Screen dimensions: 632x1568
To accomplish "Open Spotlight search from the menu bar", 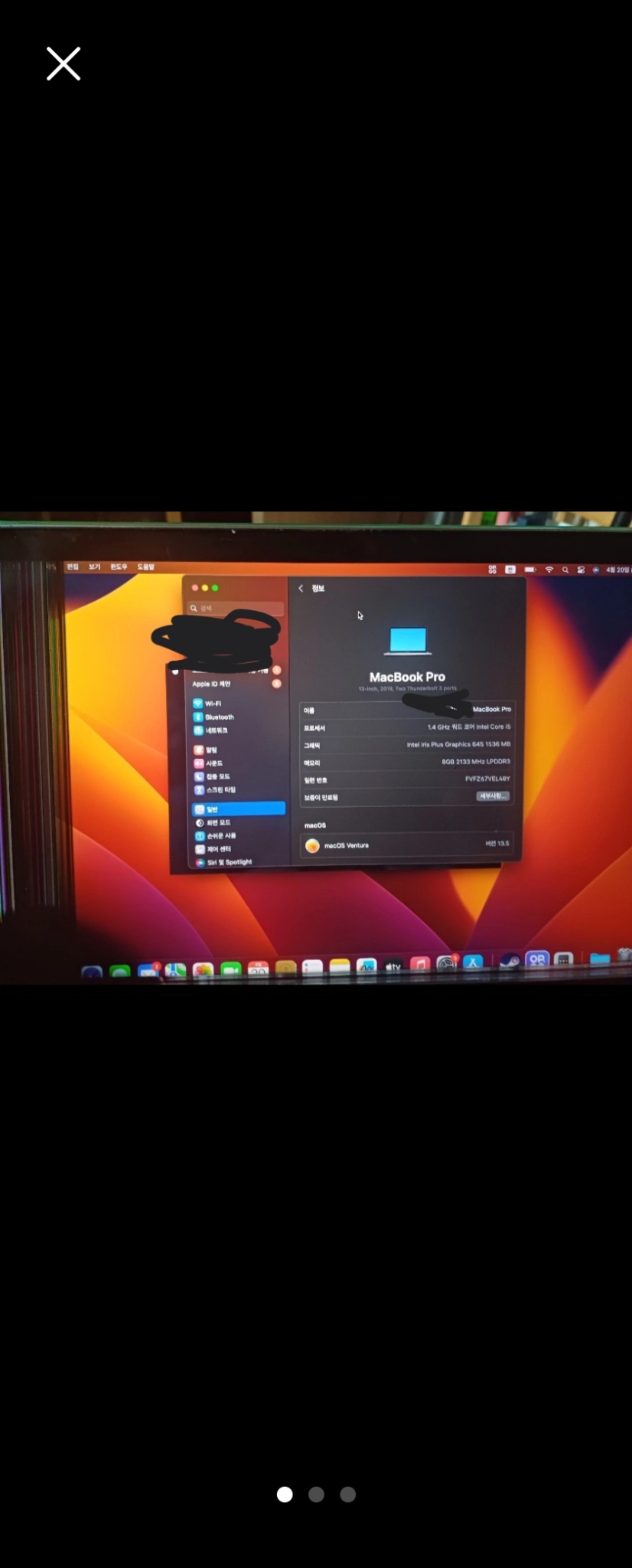I will click(x=565, y=570).
